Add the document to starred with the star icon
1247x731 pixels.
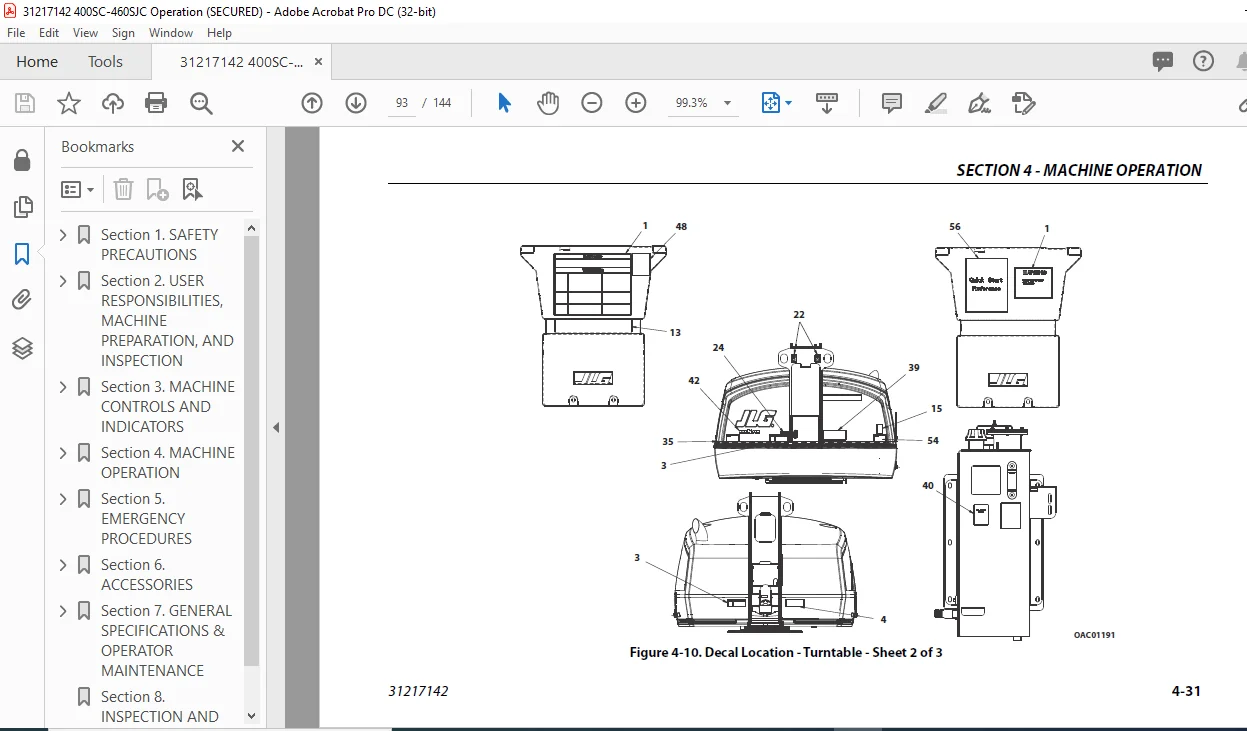[69, 103]
